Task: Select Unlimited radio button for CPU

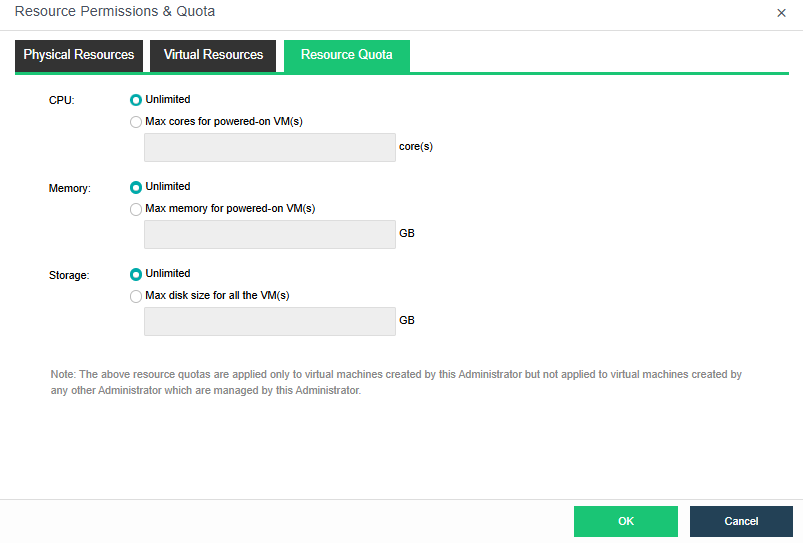Action: pyautogui.click(x=136, y=100)
